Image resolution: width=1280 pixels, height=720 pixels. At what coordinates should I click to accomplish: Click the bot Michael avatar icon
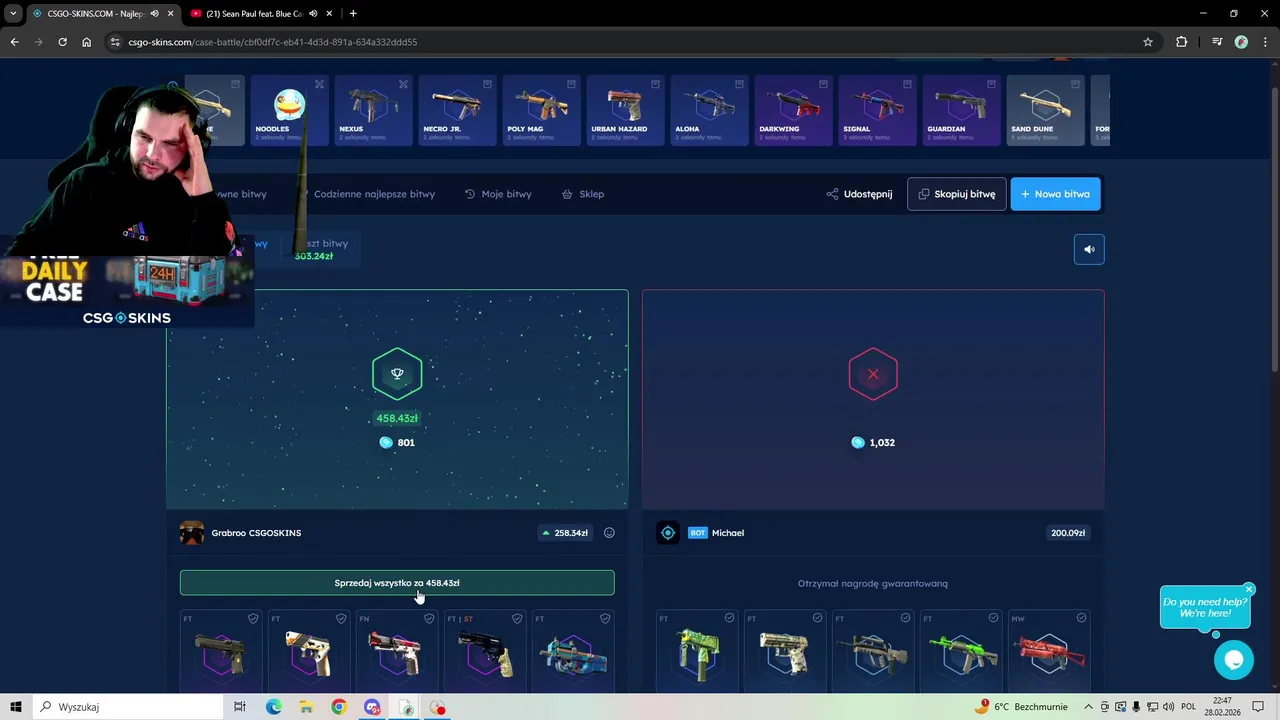668,533
